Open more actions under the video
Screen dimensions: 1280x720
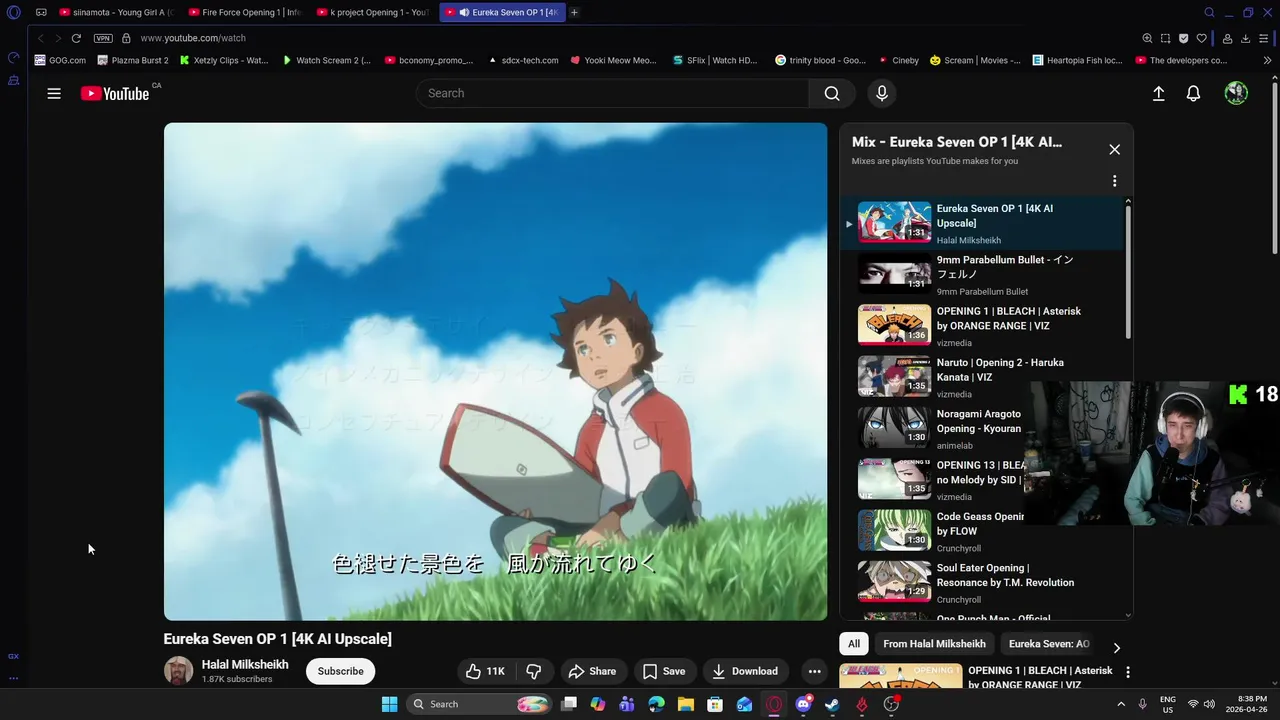click(x=814, y=671)
